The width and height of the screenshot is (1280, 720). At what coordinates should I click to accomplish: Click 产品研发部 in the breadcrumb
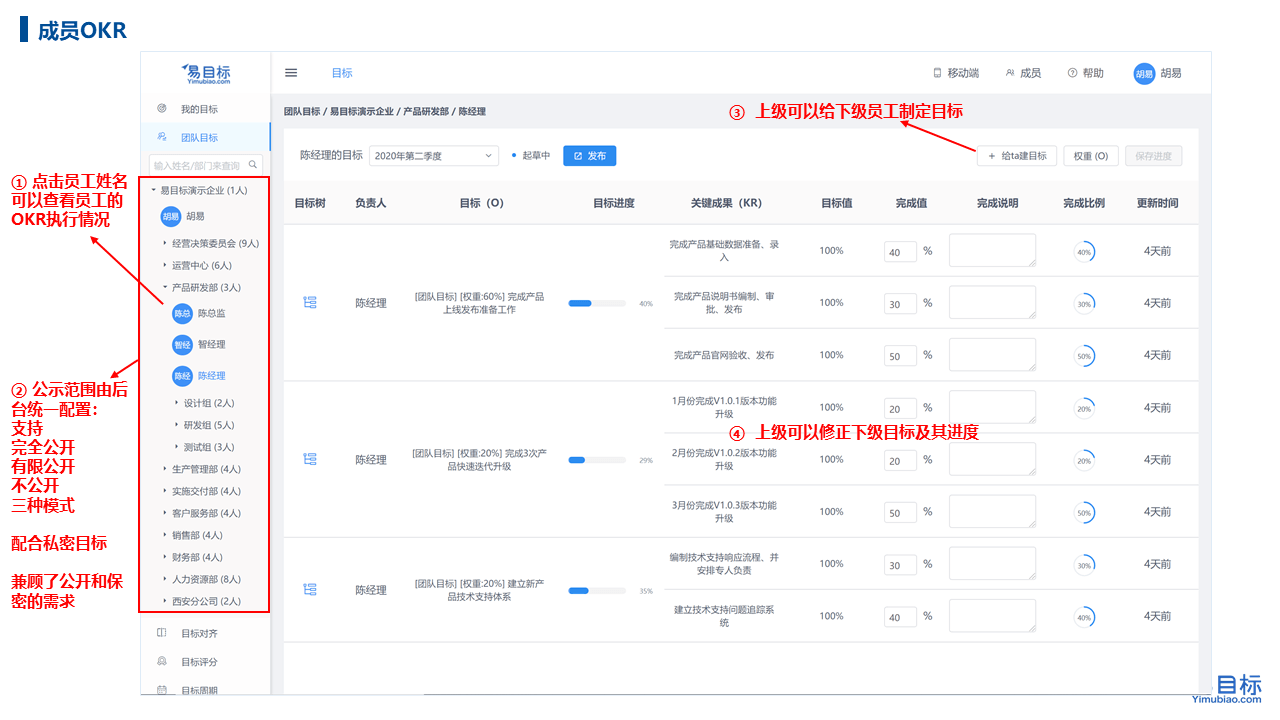pyautogui.click(x=426, y=111)
